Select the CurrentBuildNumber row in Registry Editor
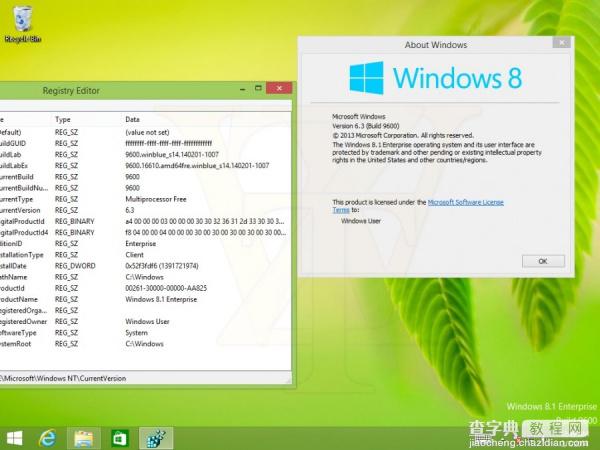This screenshot has height=450, width=600. point(145,188)
